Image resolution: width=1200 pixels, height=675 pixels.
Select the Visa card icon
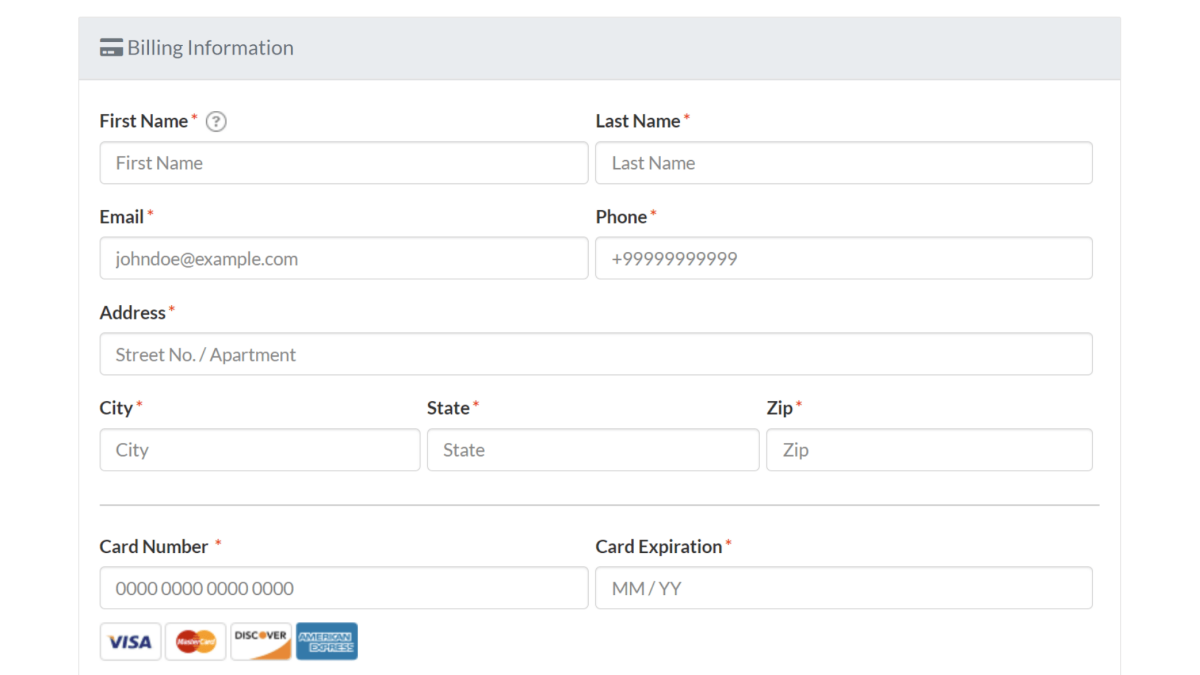(x=130, y=641)
